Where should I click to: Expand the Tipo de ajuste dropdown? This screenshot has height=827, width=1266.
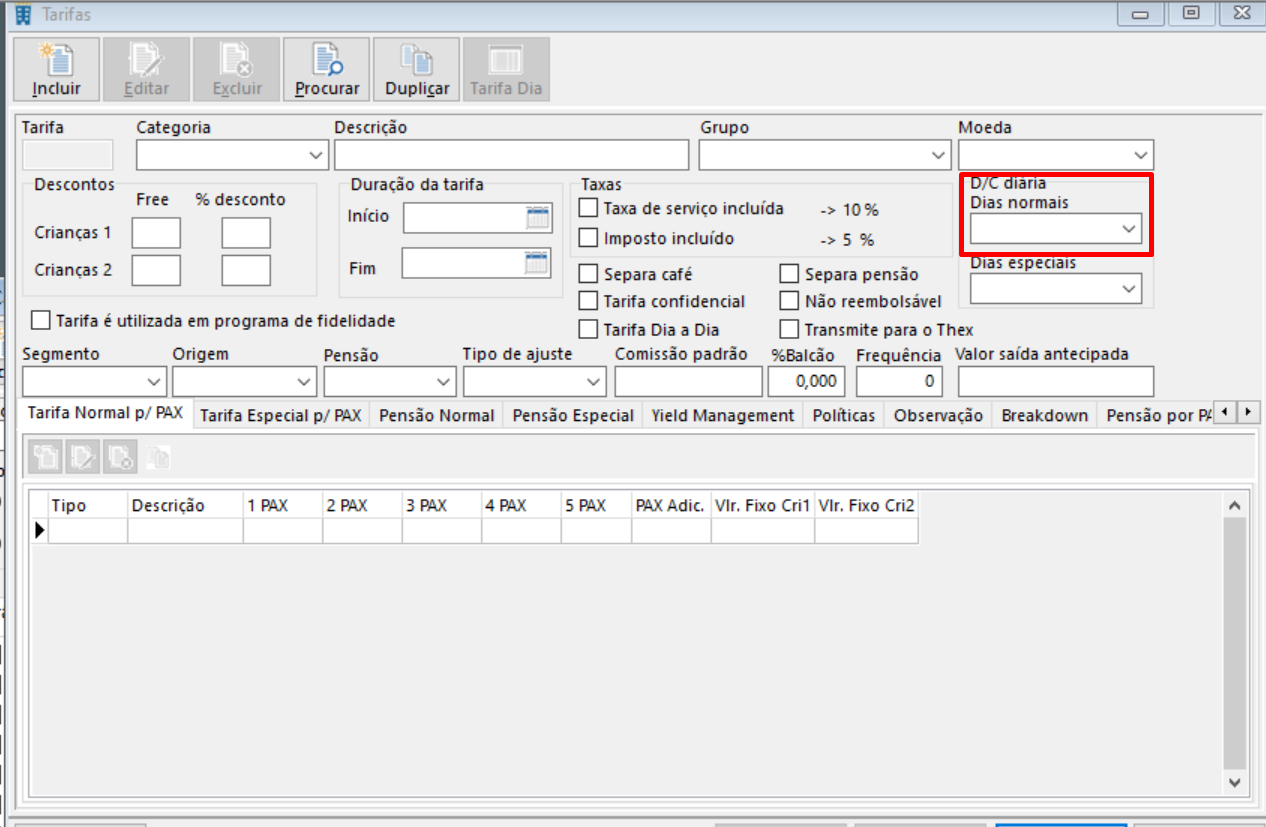click(594, 382)
